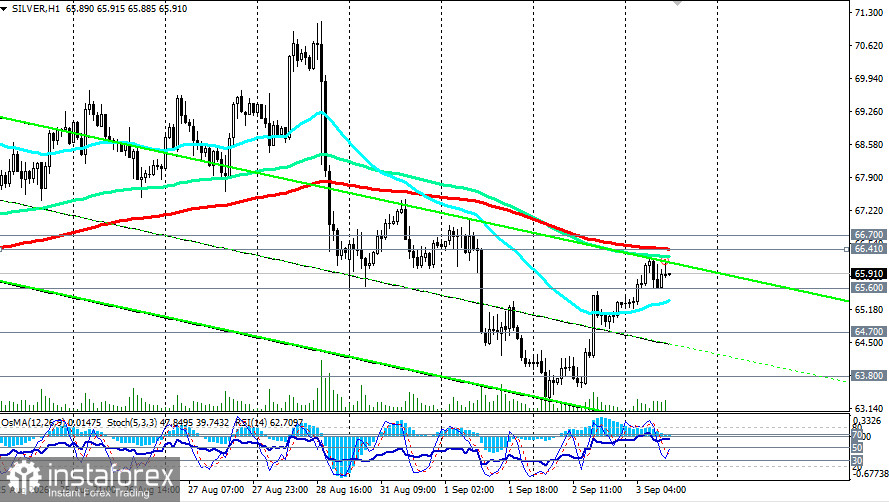The width and height of the screenshot is (889, 502).
Task: Click the 2 Sep 11:00 time label
Action: point(597,490)
